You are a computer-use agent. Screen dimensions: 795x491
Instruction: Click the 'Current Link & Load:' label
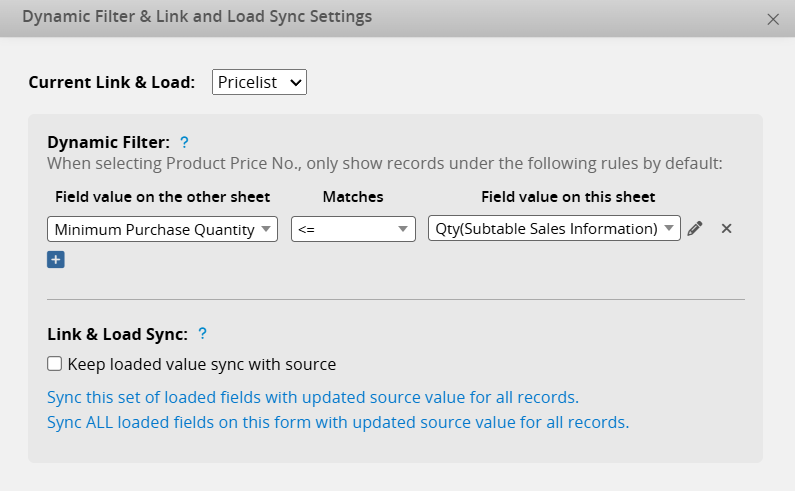(x=112, y=82)
